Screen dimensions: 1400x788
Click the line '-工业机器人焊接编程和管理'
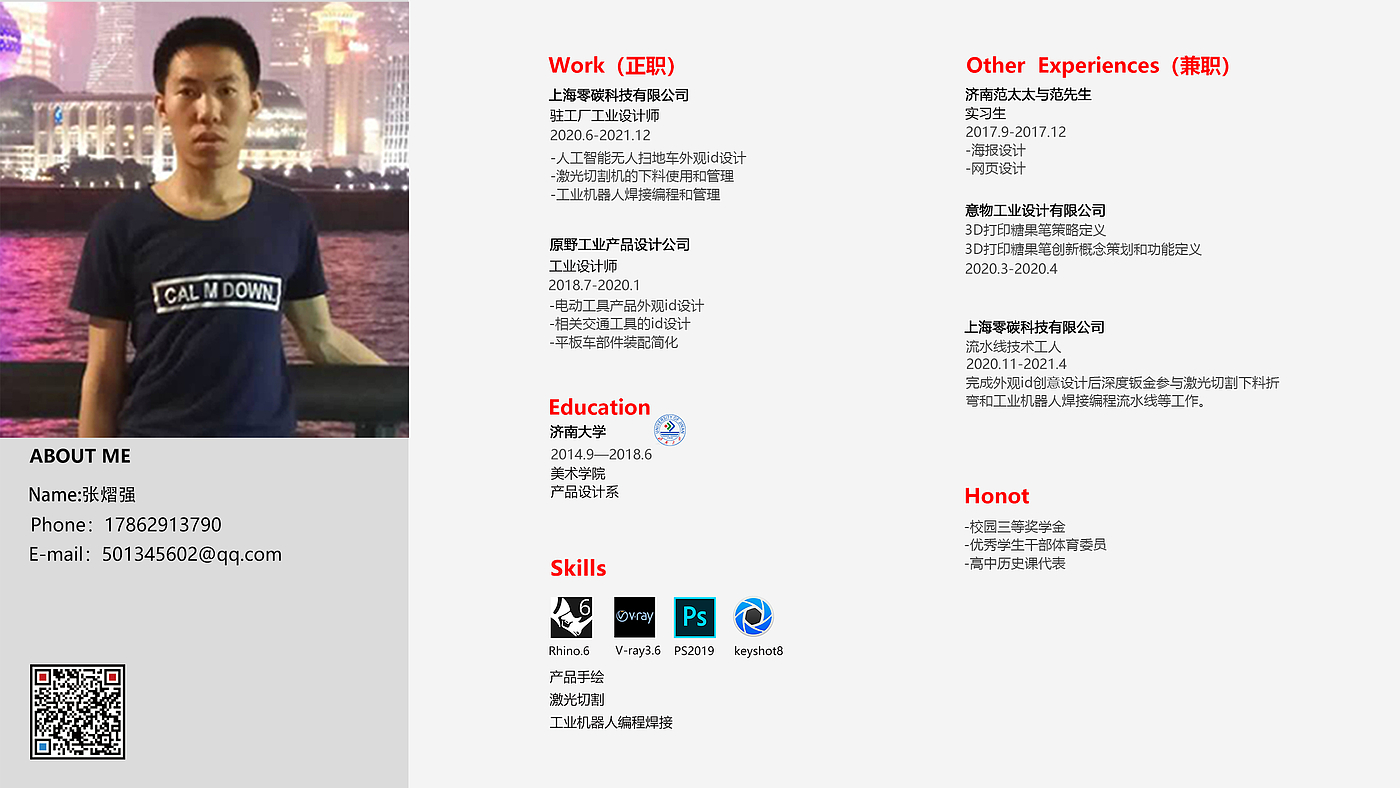[x=635, y=195]
